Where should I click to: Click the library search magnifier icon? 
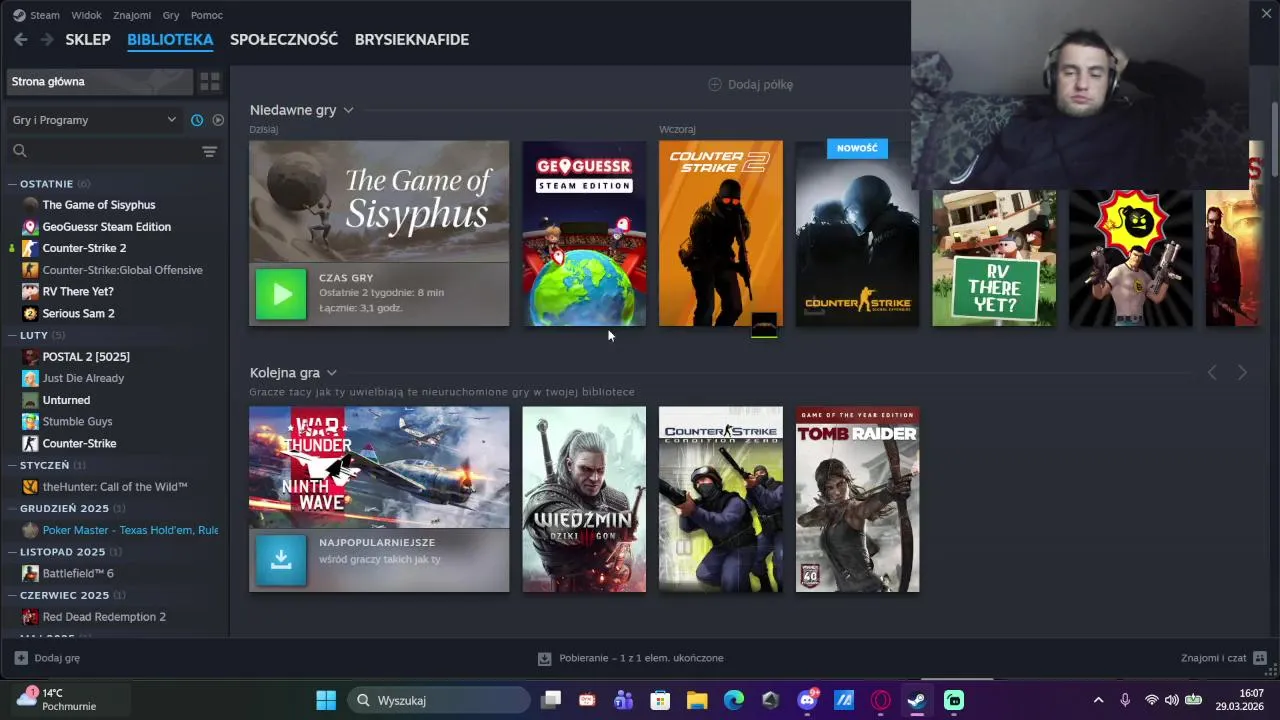(x=20, y=151)
